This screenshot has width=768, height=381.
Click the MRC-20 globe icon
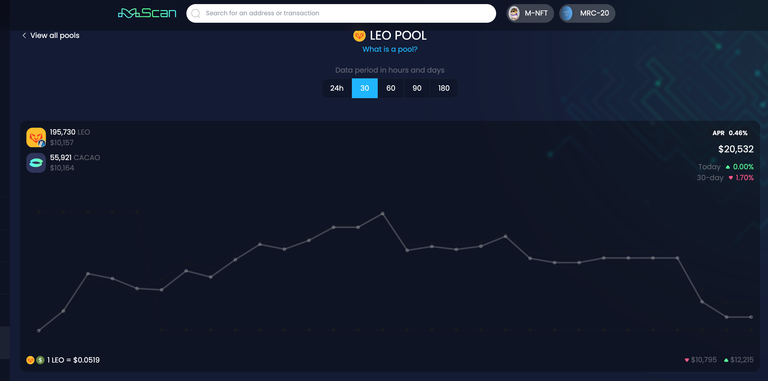567,14
